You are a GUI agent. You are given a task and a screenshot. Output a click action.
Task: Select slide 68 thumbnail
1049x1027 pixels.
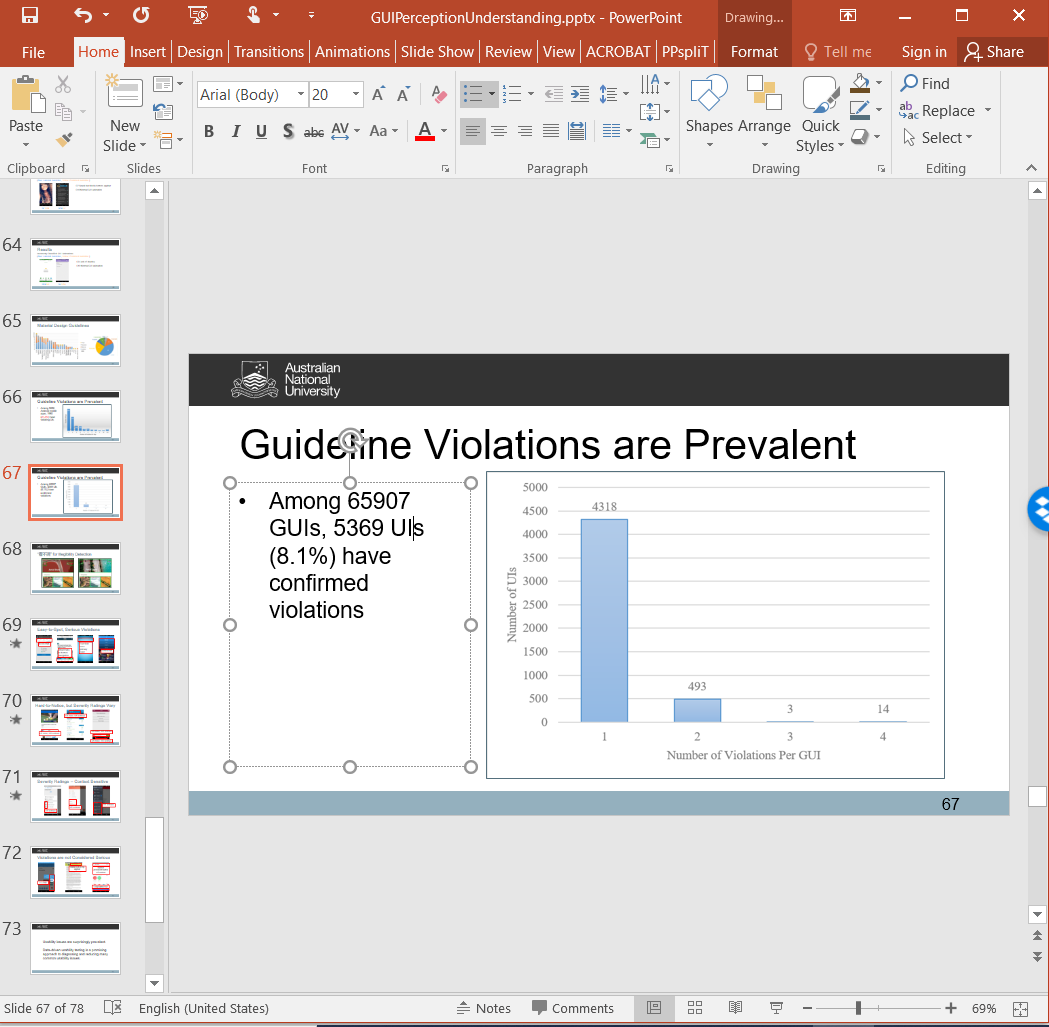76,568
